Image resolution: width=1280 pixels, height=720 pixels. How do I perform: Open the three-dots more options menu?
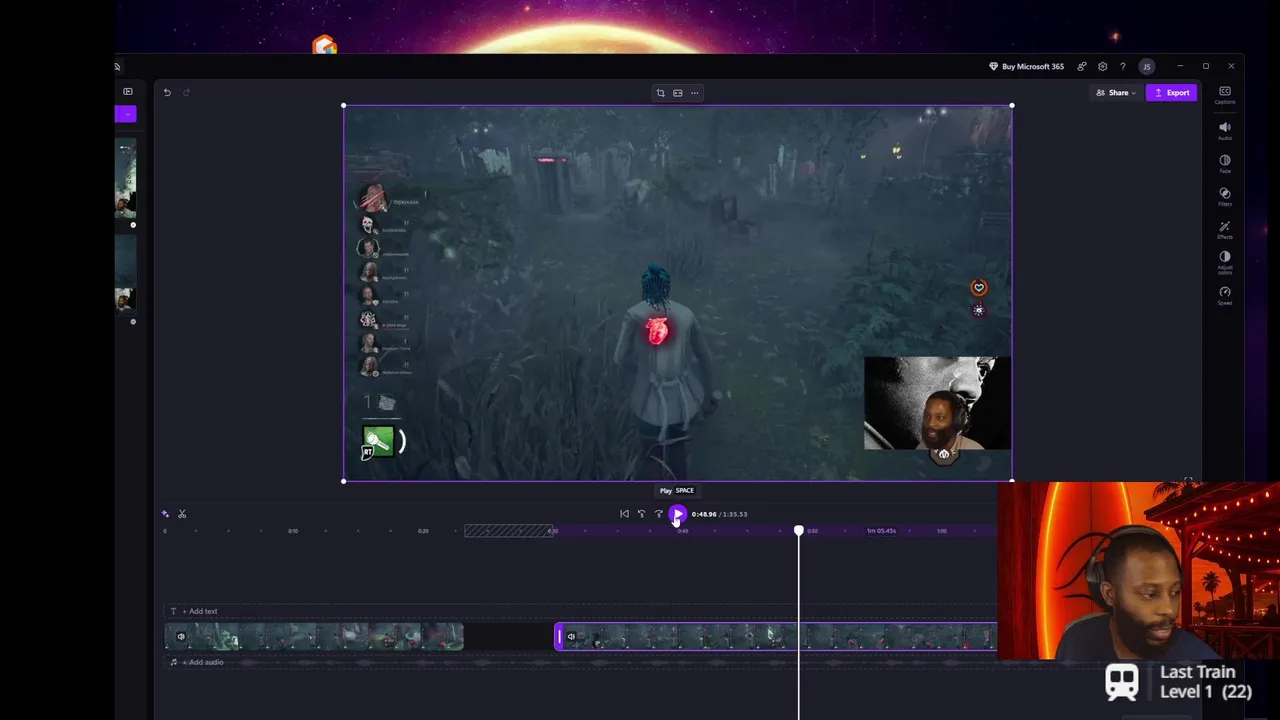pos(695,93)
